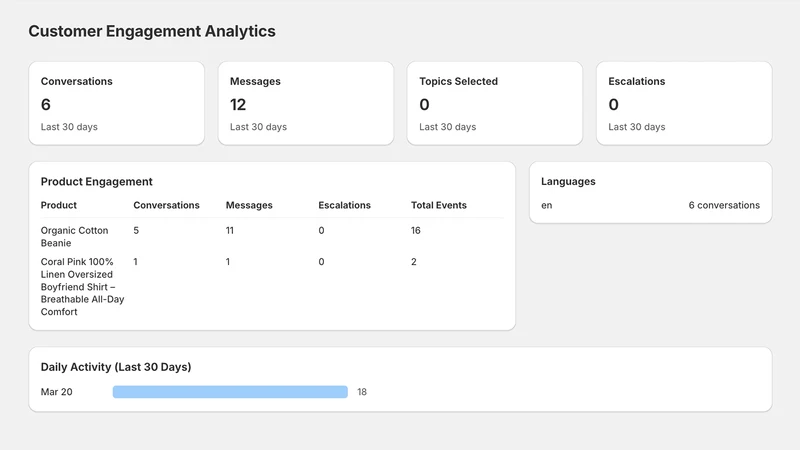Click the 'en' language entry
800x450 pixels.
coord(546,205)
